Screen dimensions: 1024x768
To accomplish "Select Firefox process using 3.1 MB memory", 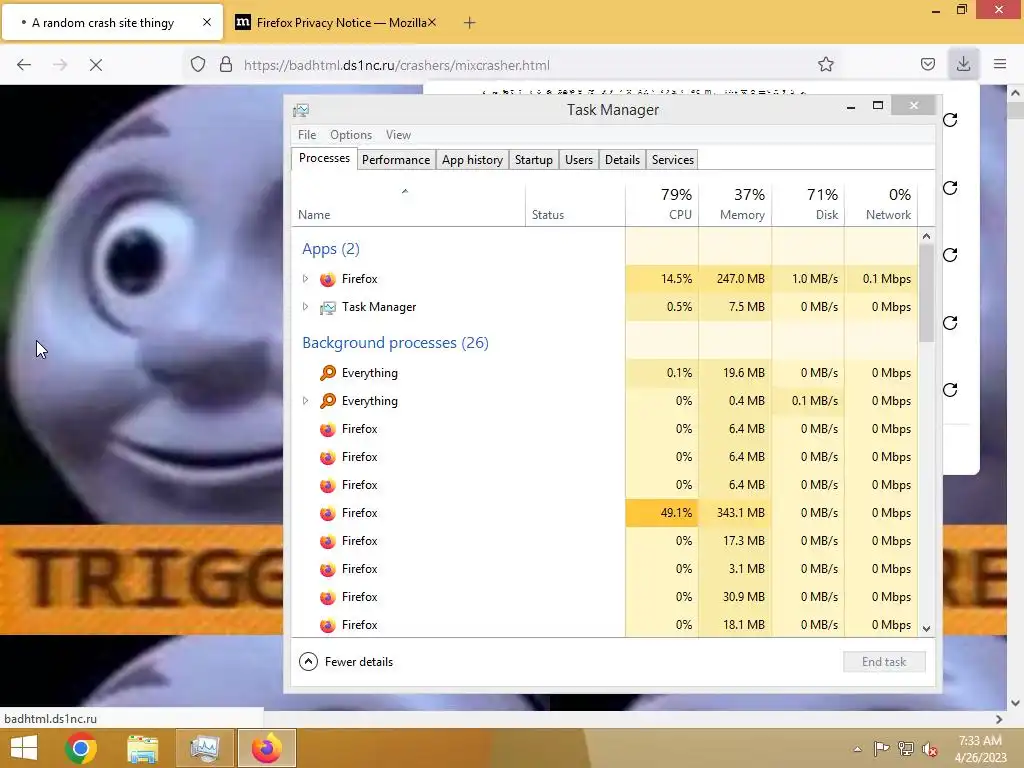I will (x=604, y=569).
